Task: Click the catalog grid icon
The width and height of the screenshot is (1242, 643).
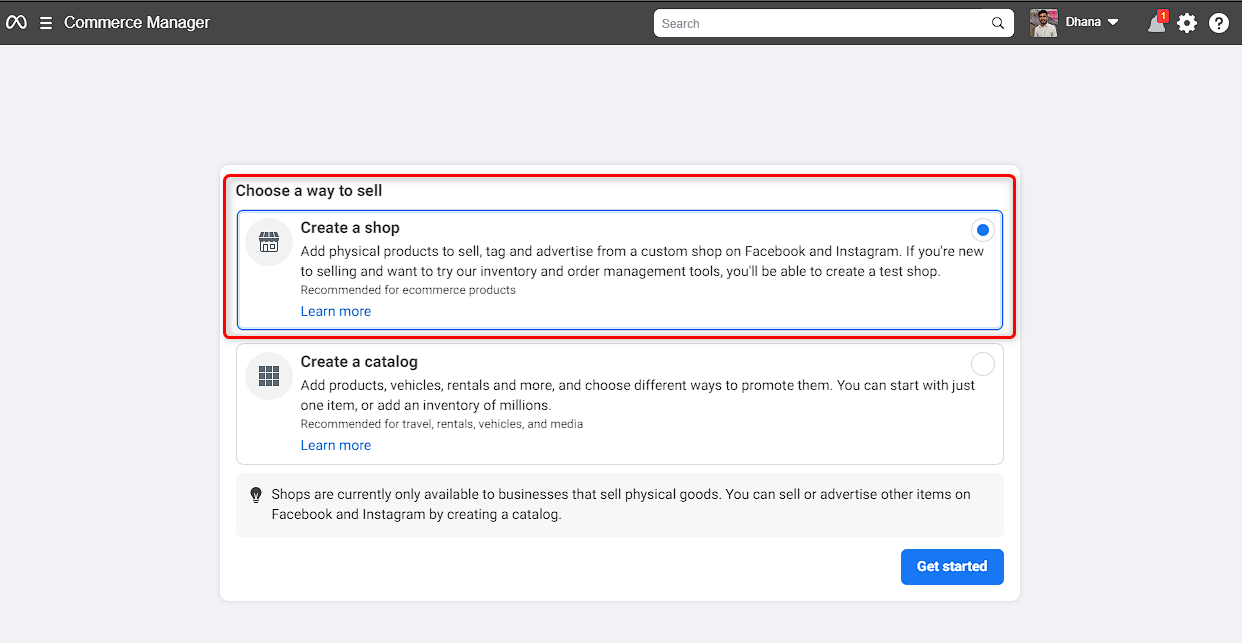Action: 268,376
